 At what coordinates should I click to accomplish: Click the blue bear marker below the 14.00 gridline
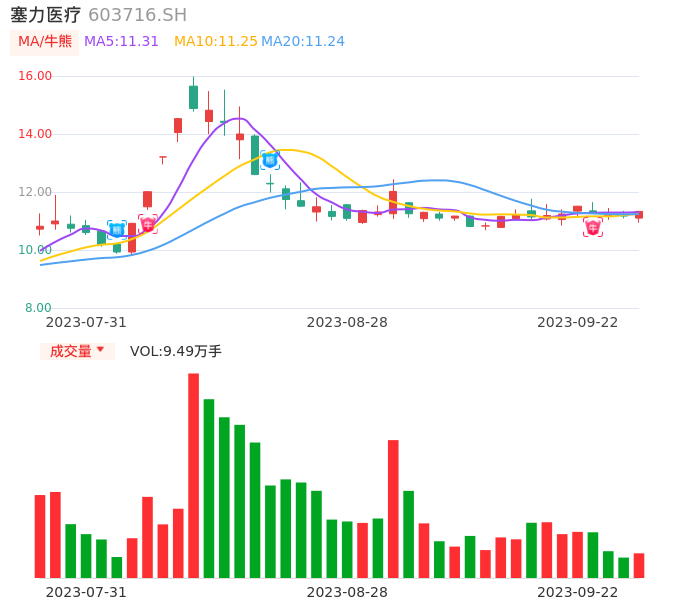tap(269, 160)
